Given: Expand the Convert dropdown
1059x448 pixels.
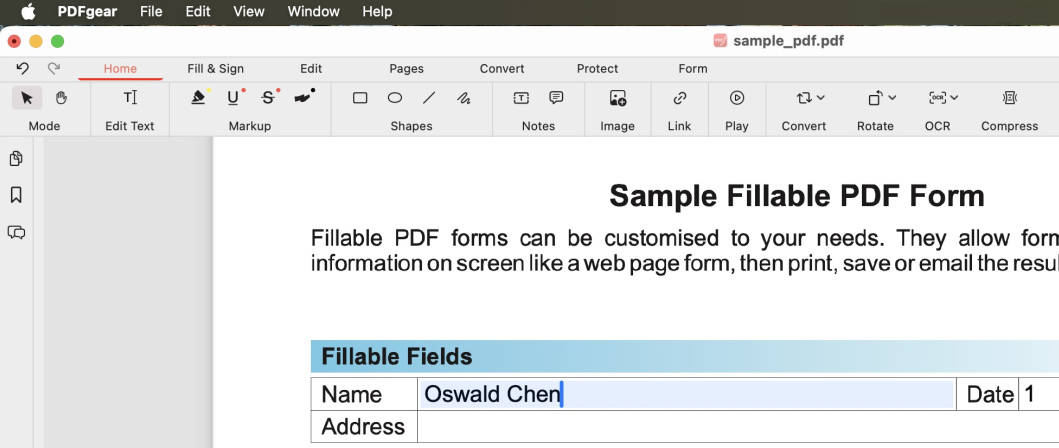Looking at the screenshot, I should [810, 98].
